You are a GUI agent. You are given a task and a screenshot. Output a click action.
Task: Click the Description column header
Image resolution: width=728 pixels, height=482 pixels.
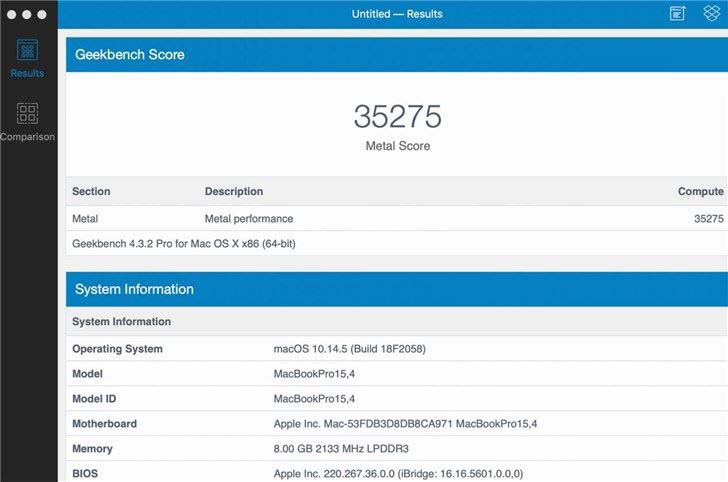234,191
